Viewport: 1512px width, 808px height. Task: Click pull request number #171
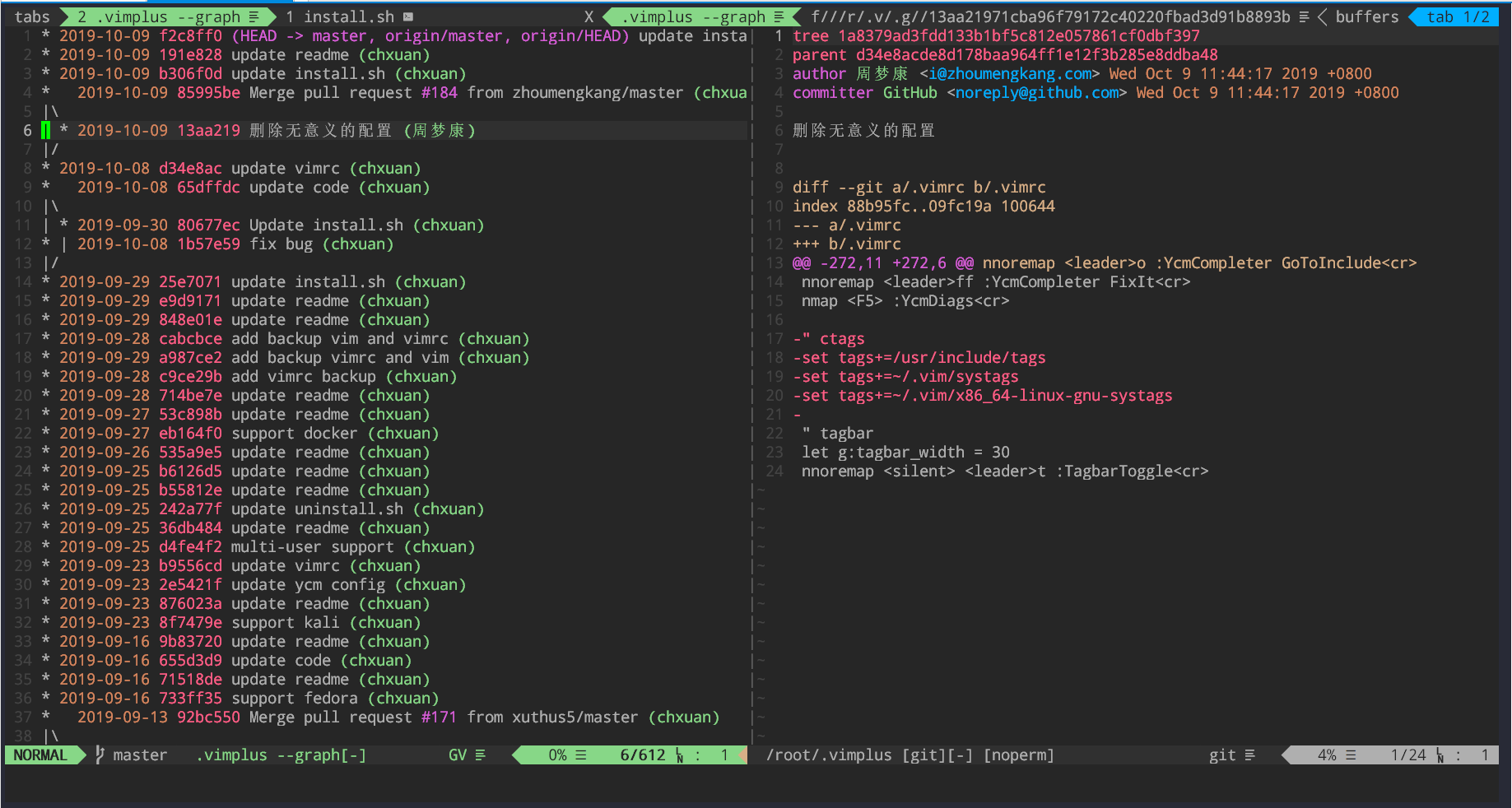coord(440,717)
